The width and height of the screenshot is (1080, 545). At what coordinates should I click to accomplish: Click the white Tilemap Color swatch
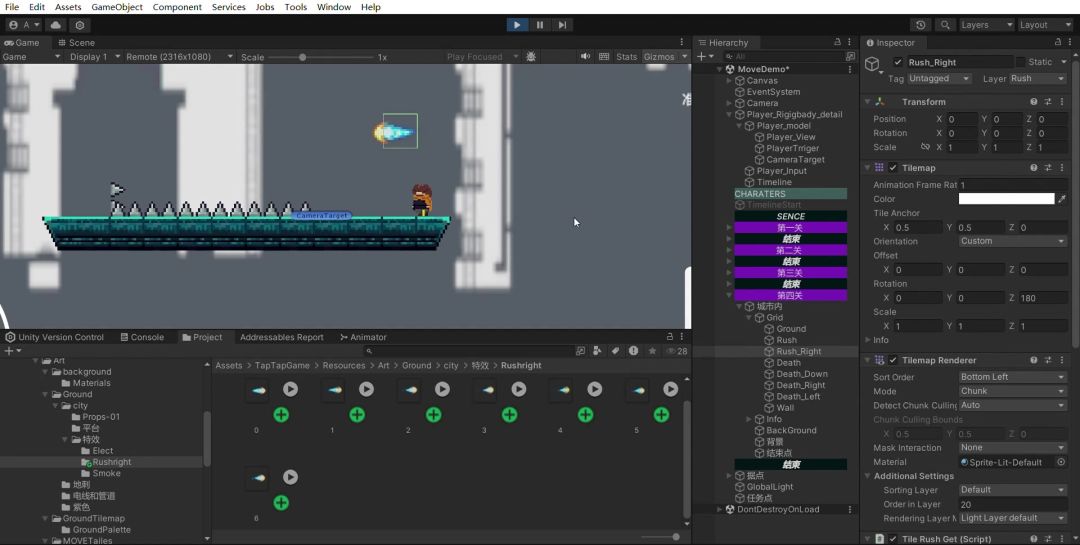click(x=1005, y=199)
